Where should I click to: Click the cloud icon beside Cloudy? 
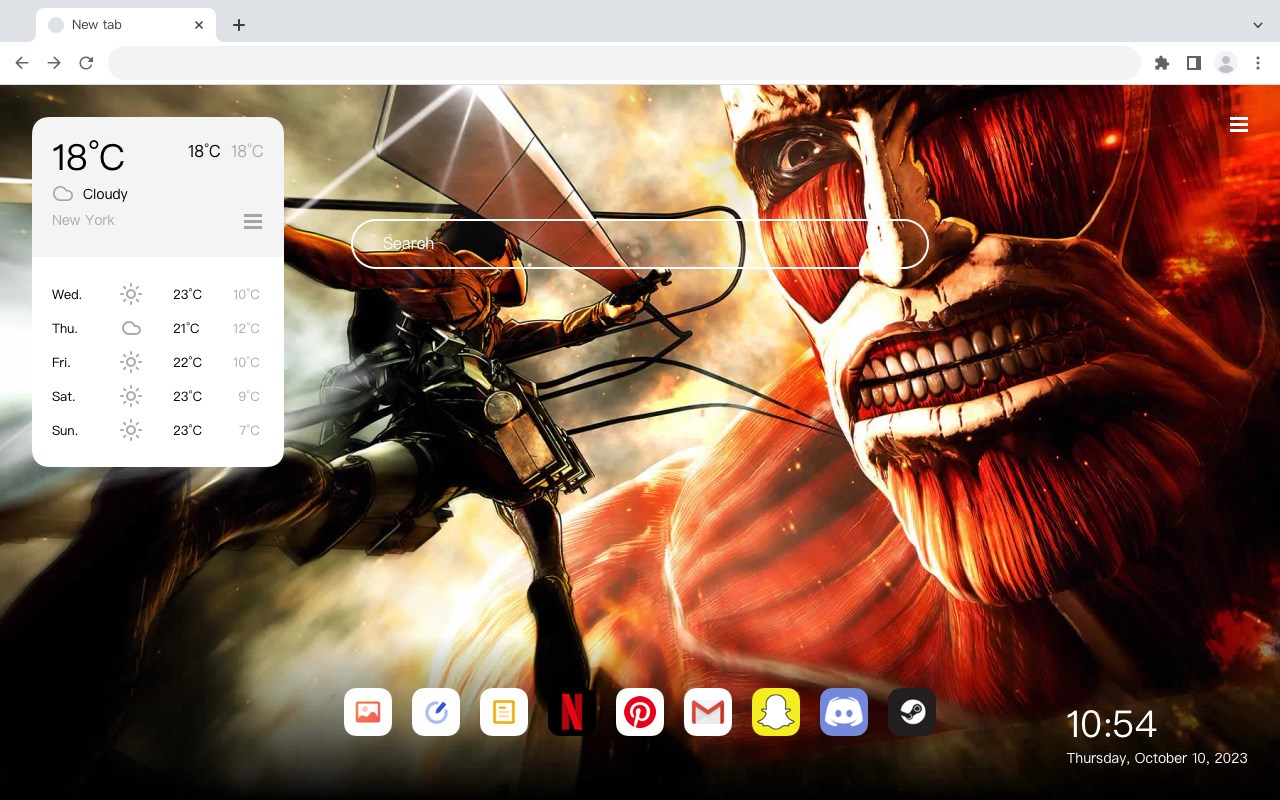pyautogui.click(x=62, y=194)
